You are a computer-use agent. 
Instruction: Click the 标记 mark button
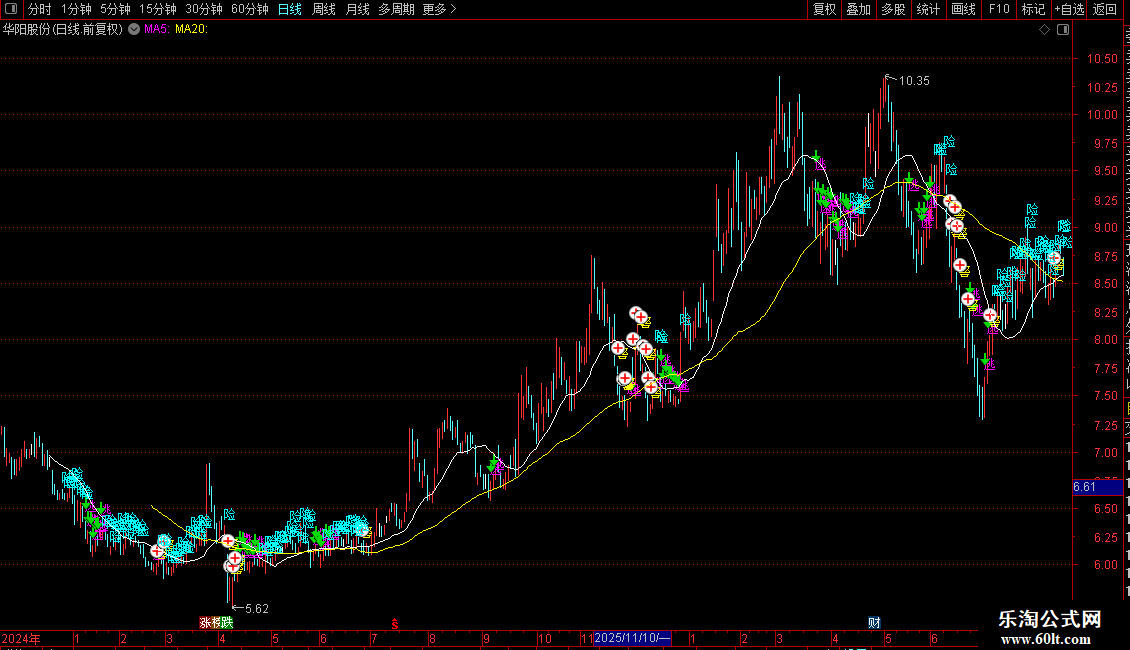click(1033, 9)
